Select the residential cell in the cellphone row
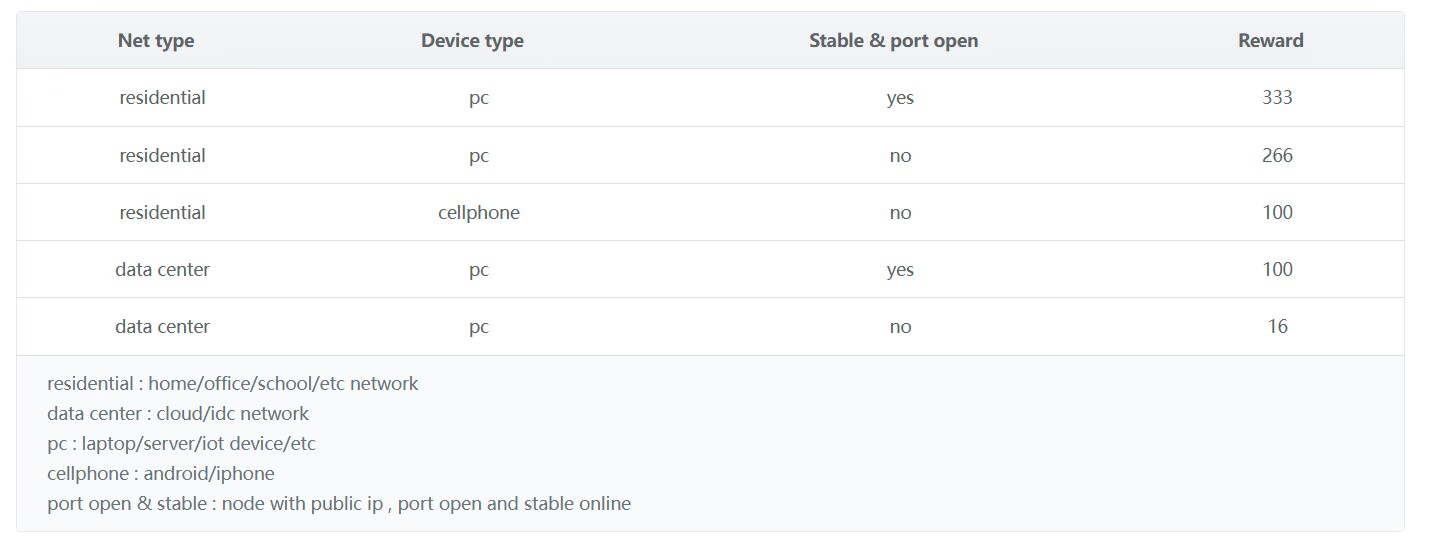The image size is (1442, 544). tap(162, 213)
